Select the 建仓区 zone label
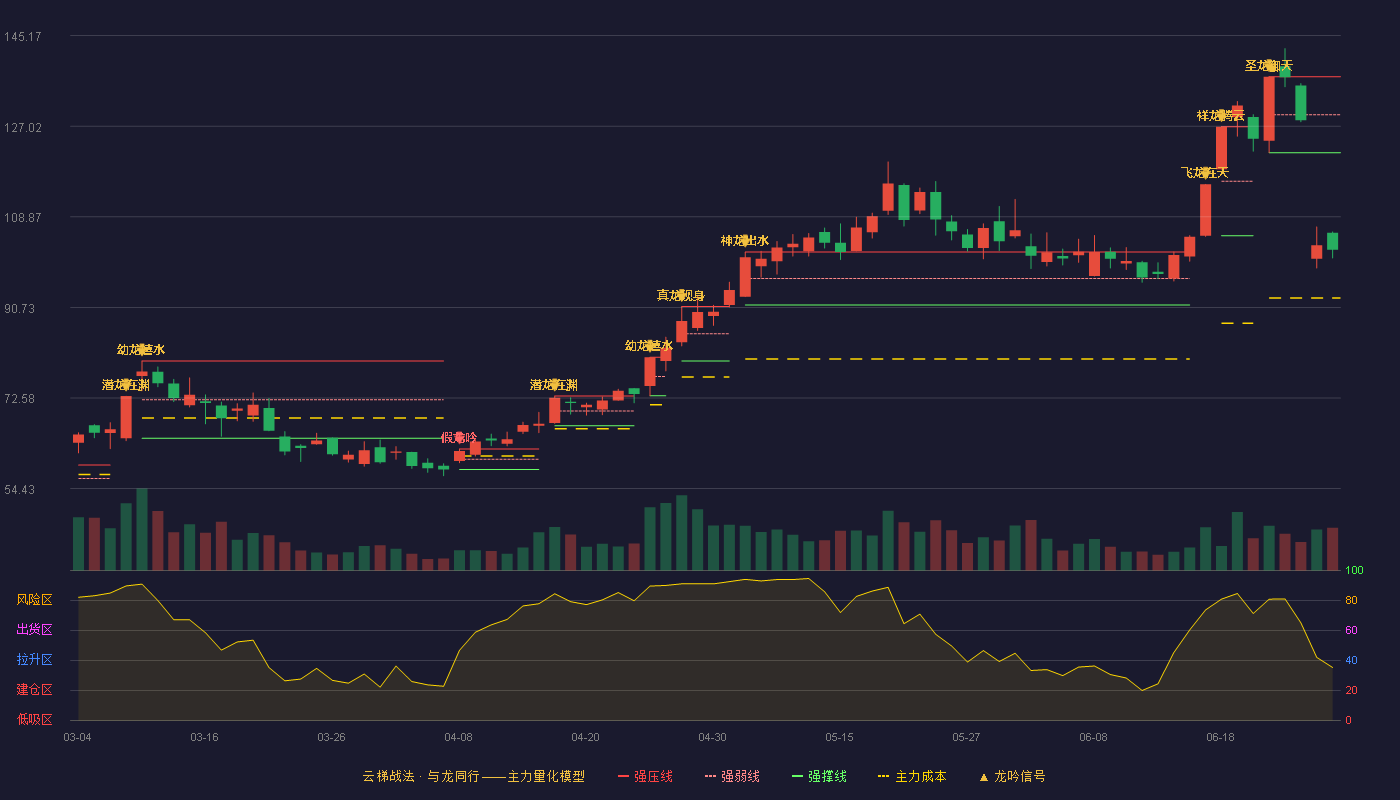Screen dimensions: 1400x800 coord(34,690)
